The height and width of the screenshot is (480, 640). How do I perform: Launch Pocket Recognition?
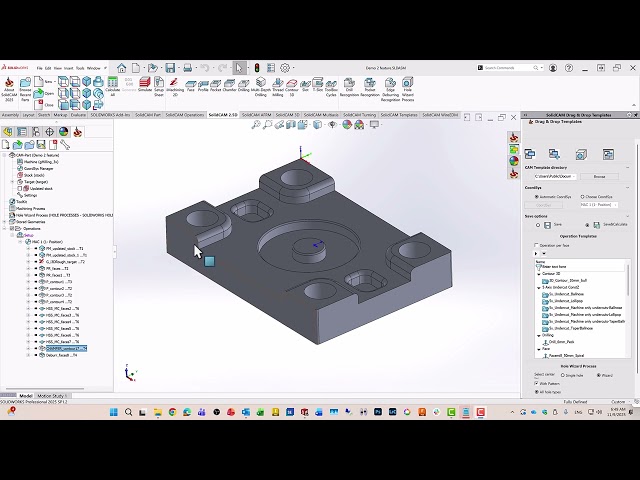point(370,87)
